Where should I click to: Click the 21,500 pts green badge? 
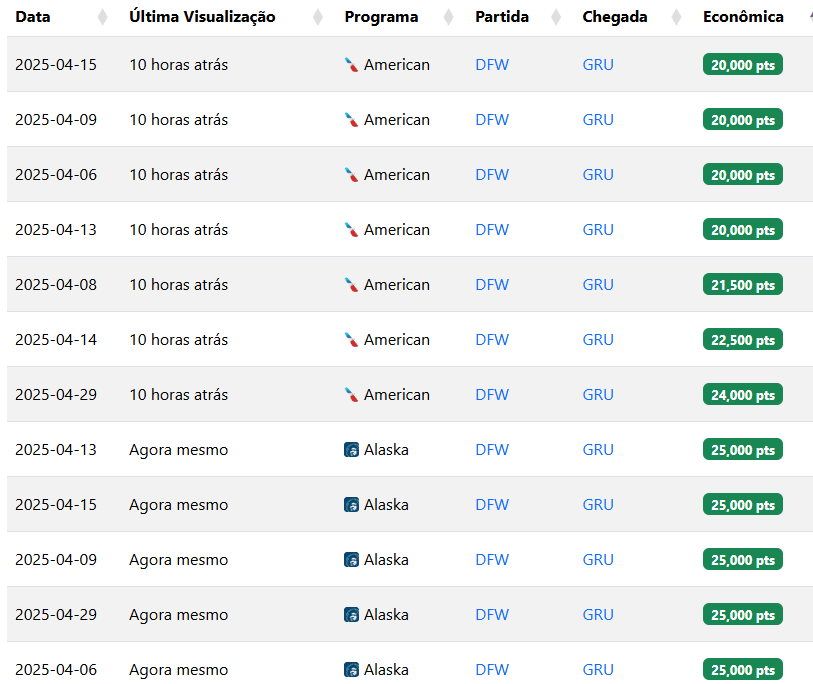pyautogui.click(x=742, y=285)
